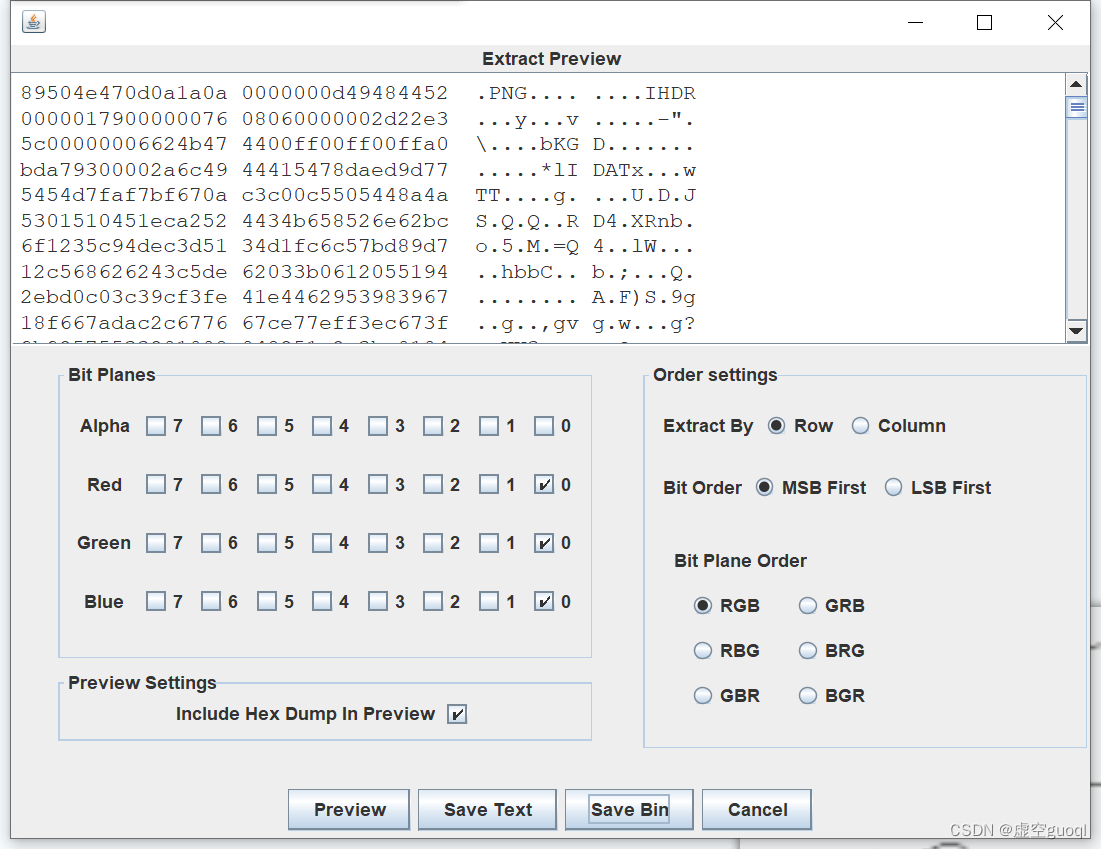Select BGR bit plane order
The image size is (1101, 849).
pos(807,695)
